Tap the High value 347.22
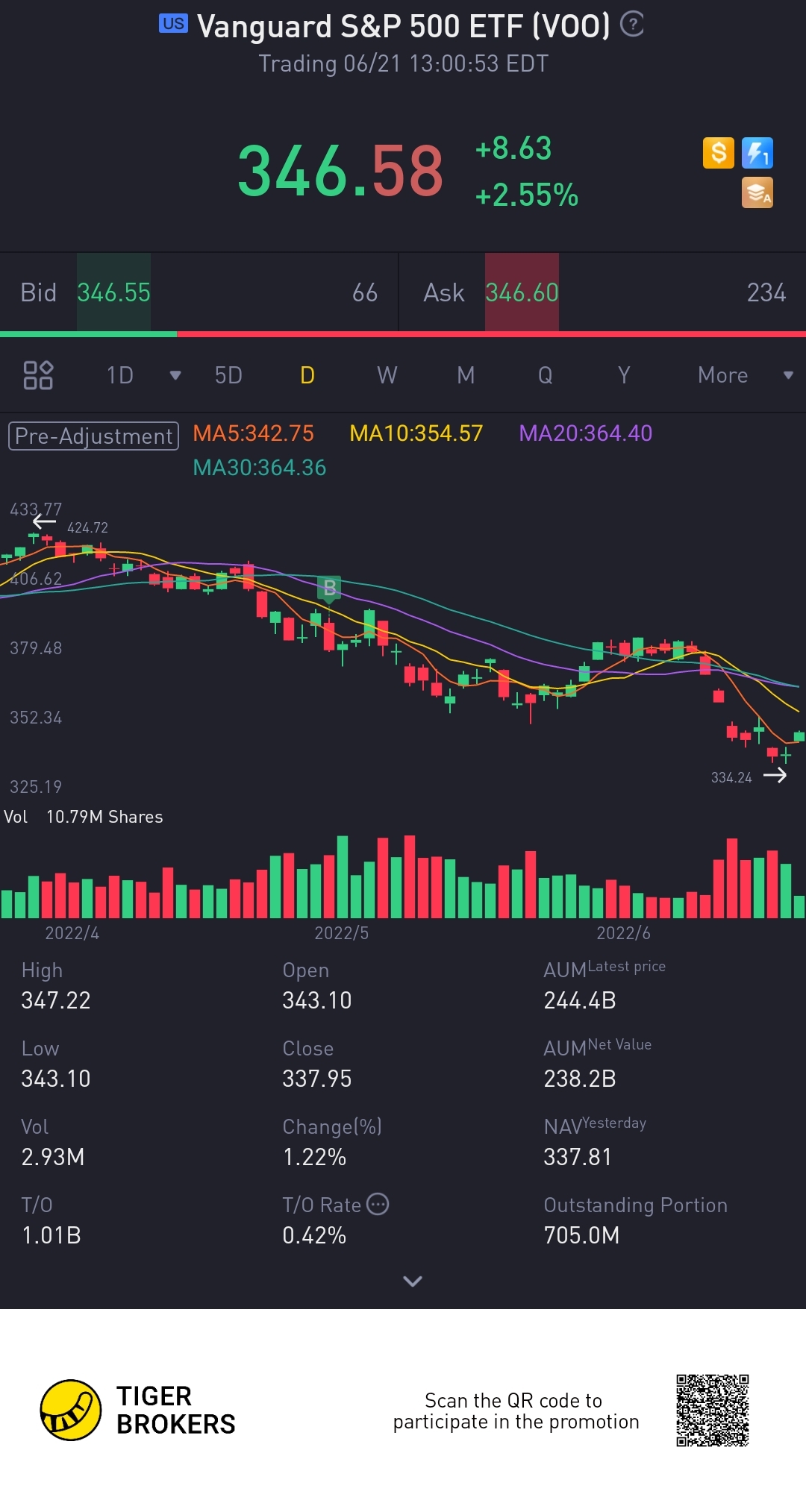Screen dimensions: 806x1512 click(x=56, y=1000)
